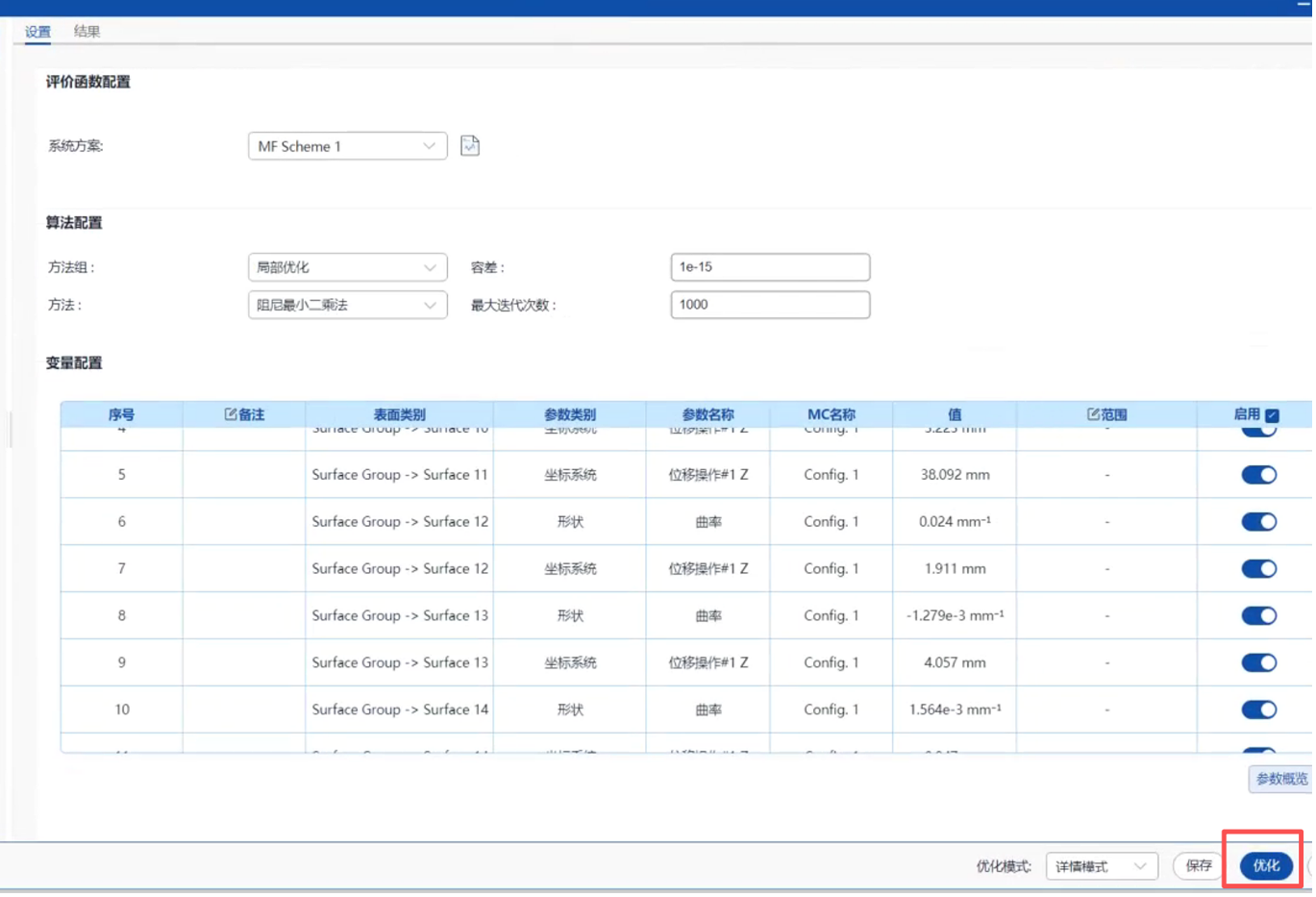Switch to the 结果 tab
Screen dimensions: 1316x897
(x=87, y=32)
